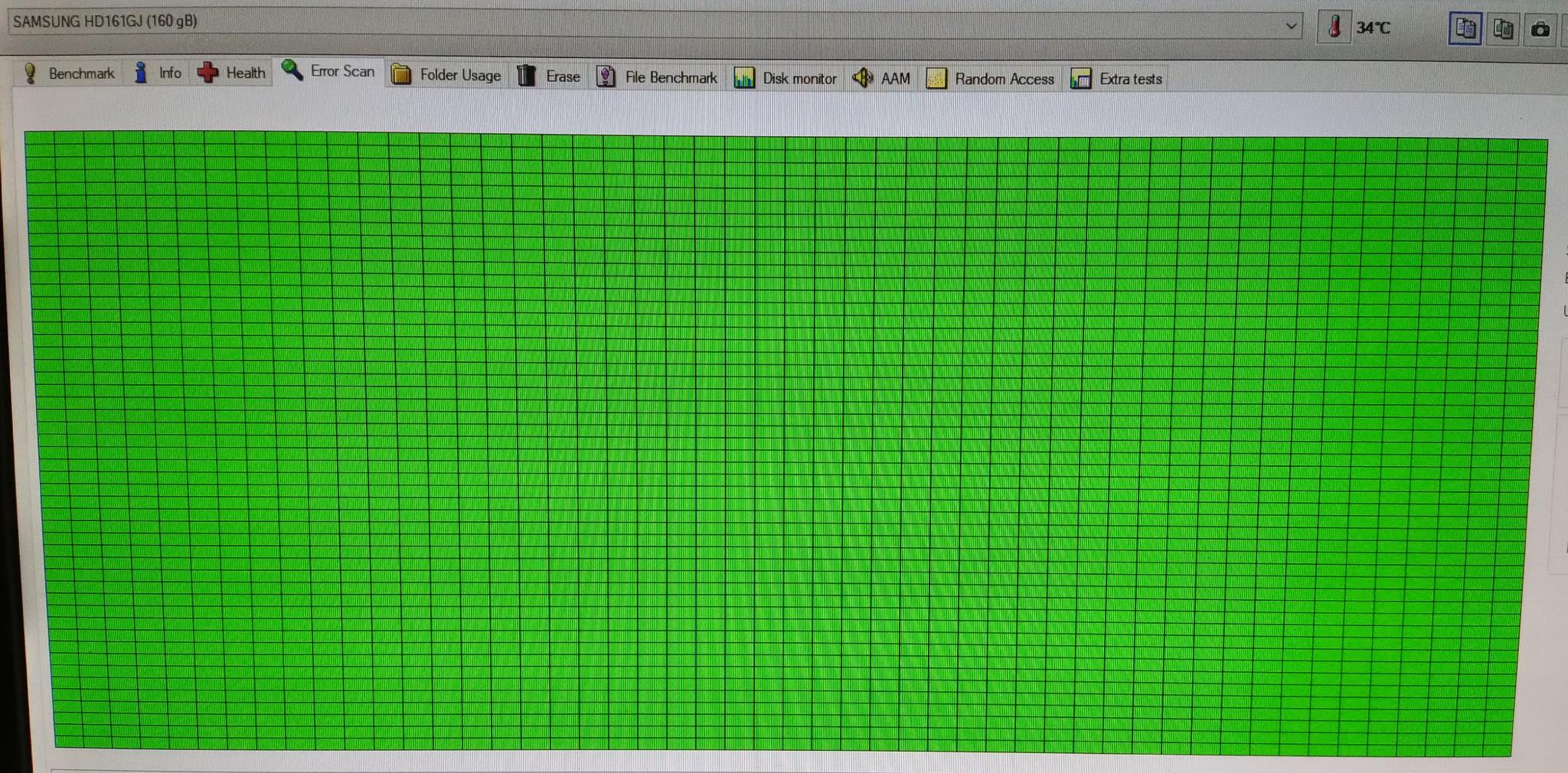
Task: Click the copy text to clipboard icon
Action: click(1465, 29)
